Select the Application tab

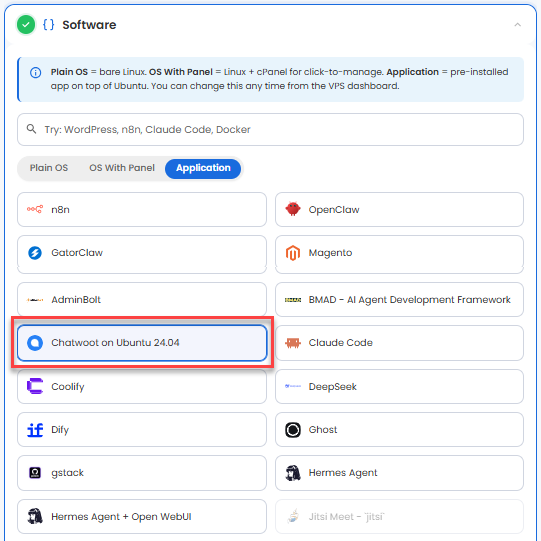tap(203, 169)
